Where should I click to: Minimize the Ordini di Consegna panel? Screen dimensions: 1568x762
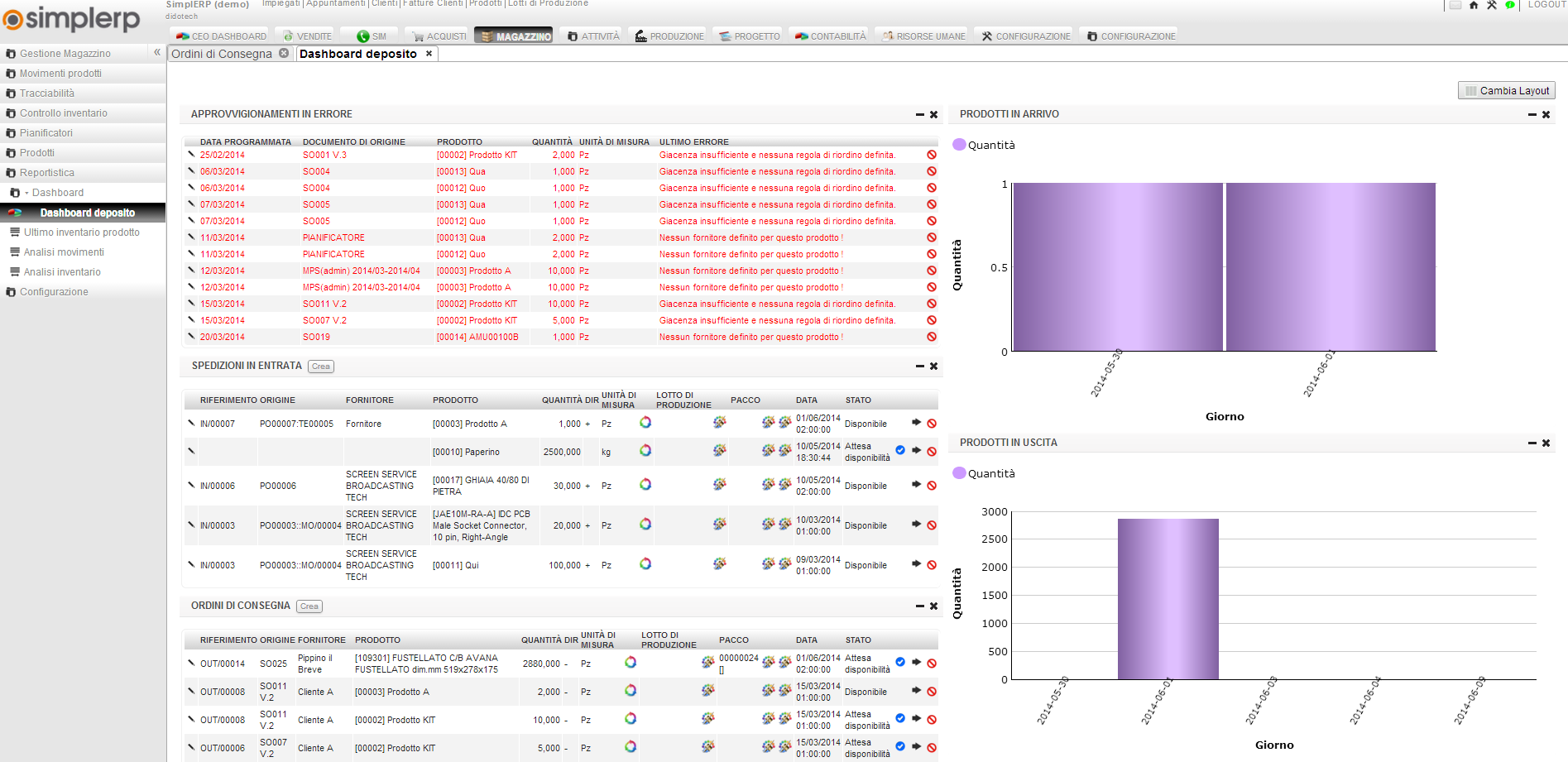pyautogui.click(x=920, y=606)
